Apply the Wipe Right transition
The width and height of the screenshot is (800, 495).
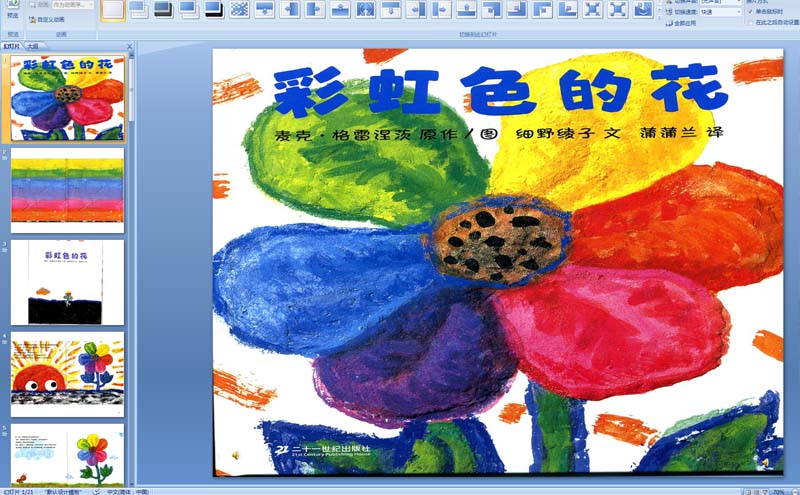coord(315,10)
